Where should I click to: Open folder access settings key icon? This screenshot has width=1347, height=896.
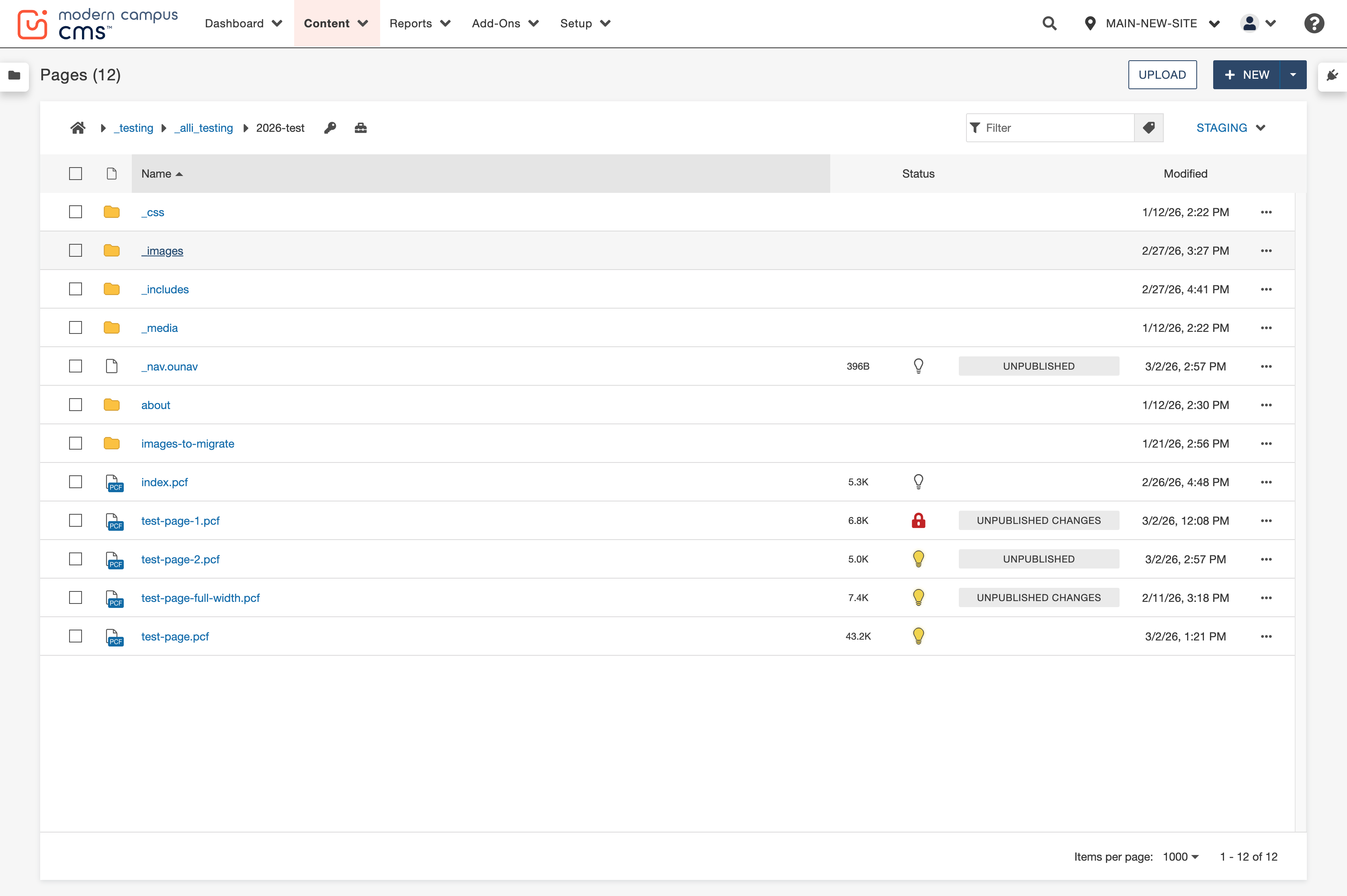330,128
